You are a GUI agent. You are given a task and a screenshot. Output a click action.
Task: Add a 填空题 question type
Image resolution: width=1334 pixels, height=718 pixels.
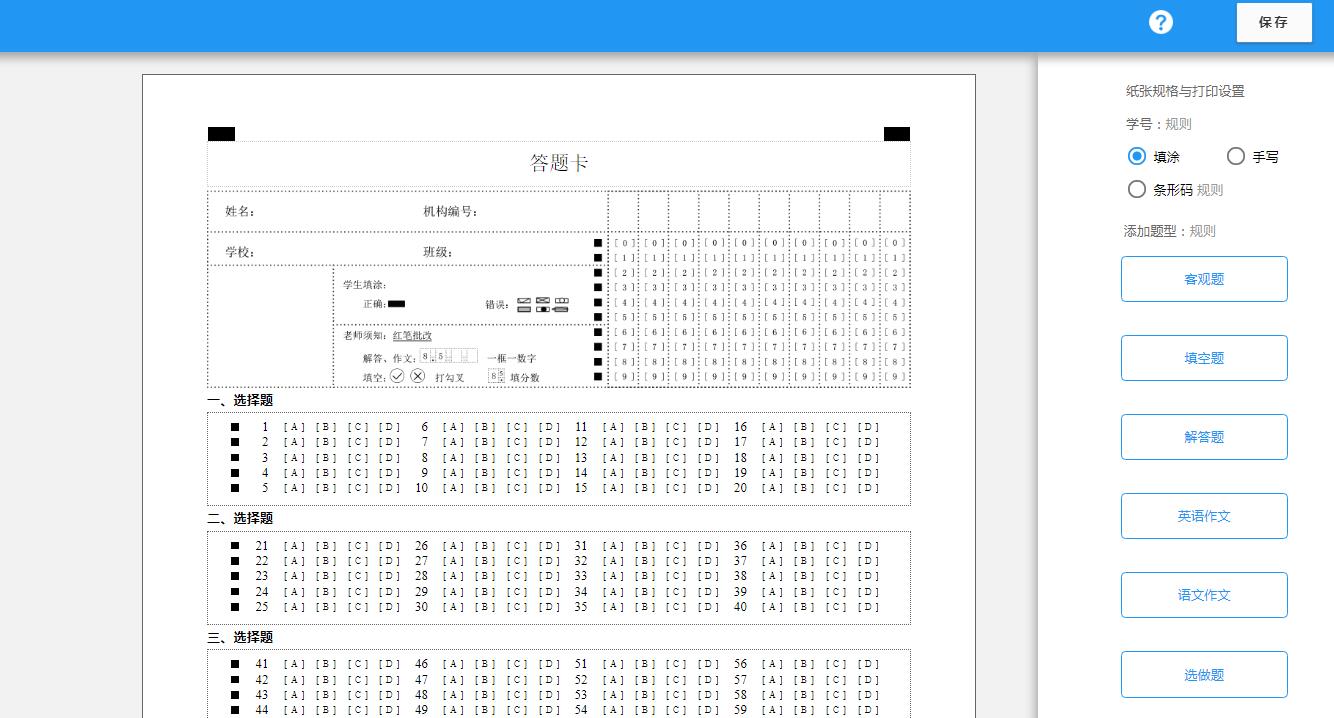point(1203,358)
